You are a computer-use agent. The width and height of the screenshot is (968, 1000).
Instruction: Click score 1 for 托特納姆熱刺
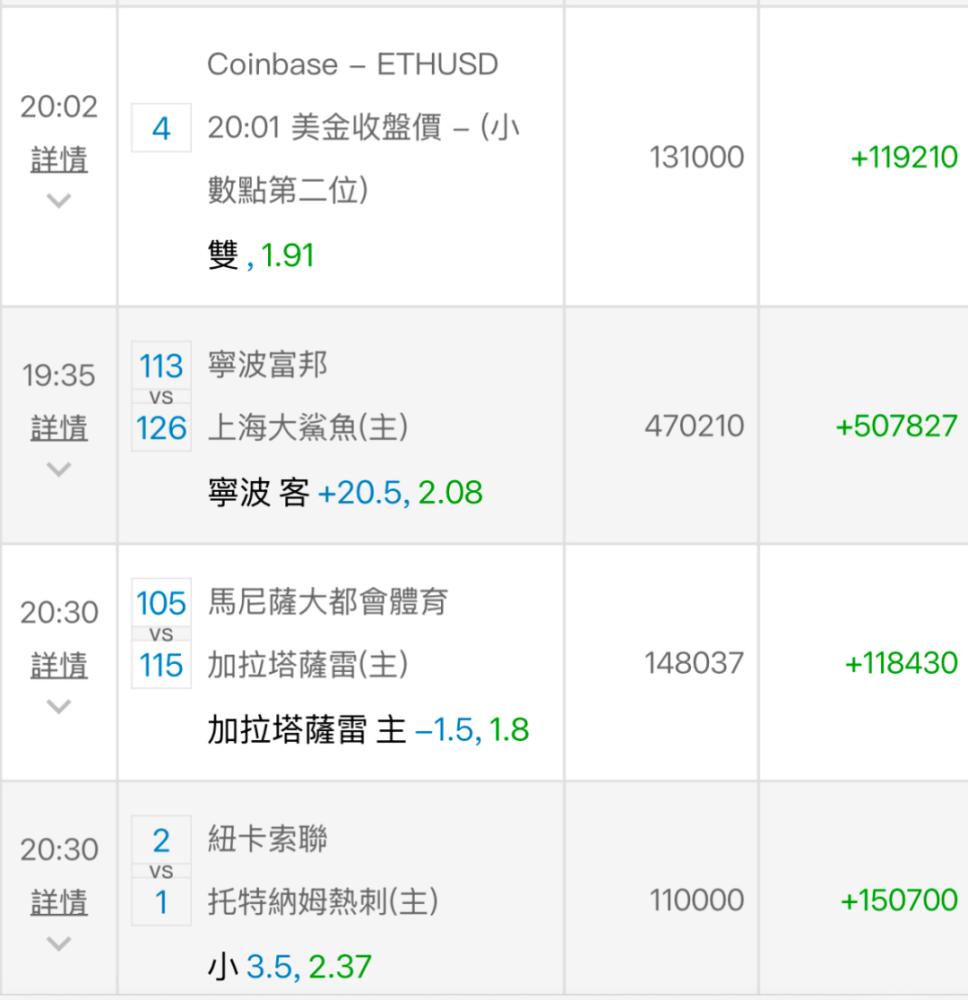point(161,903)
